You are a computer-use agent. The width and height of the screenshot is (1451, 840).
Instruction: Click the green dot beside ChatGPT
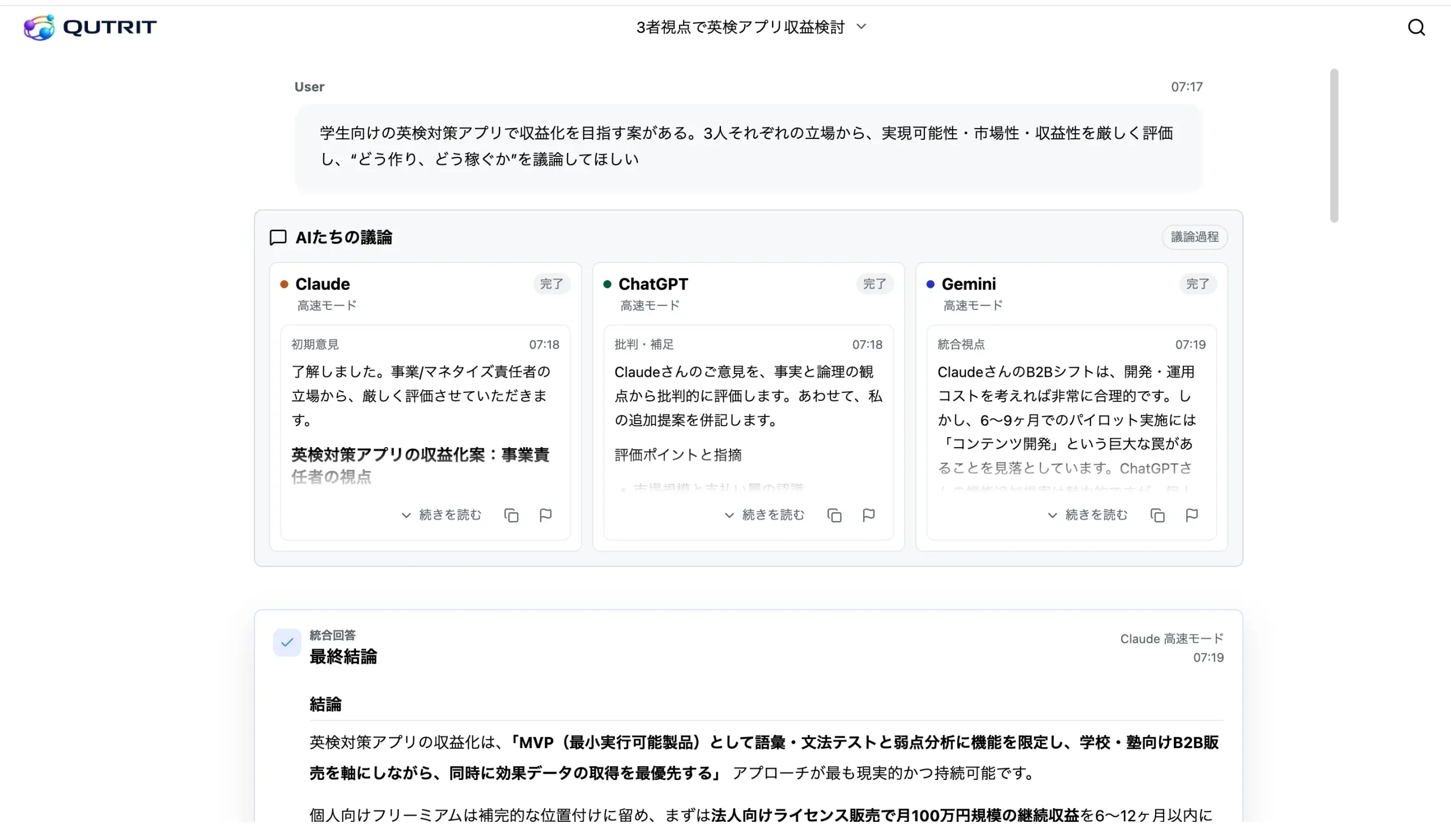click(x=607, y=284)
